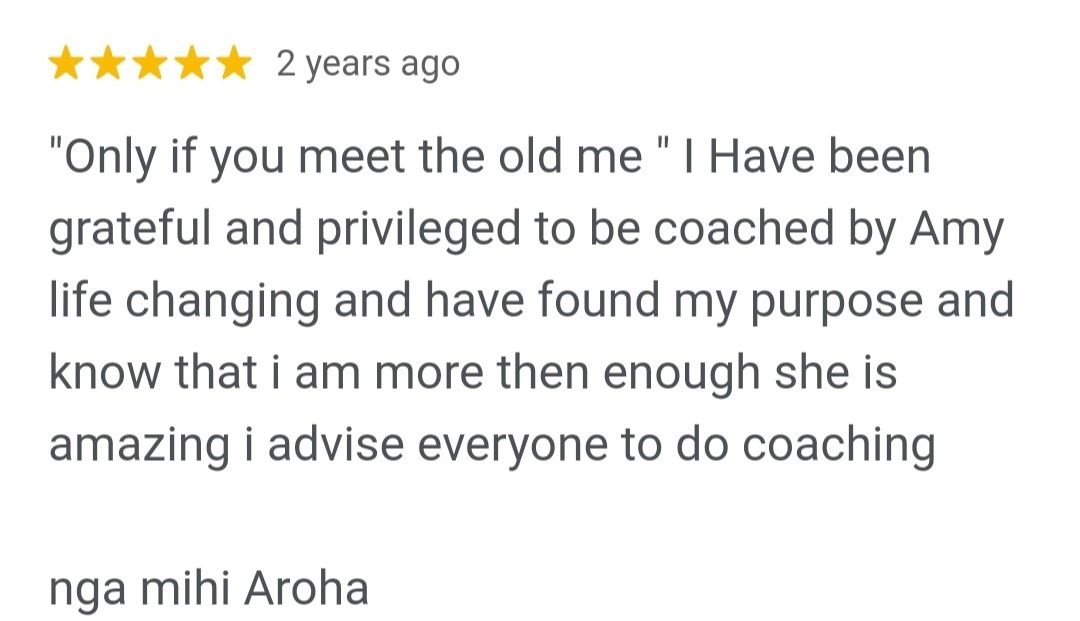Screen dimensions: 1080x621
Task: Click the word "grateful" in the review text
Action: click(130, 231)
